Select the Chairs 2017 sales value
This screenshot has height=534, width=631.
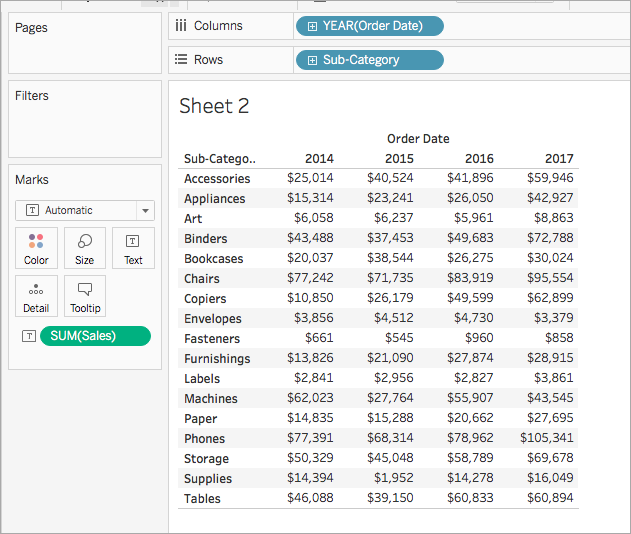pyautogui.click(x=550, y=278)
